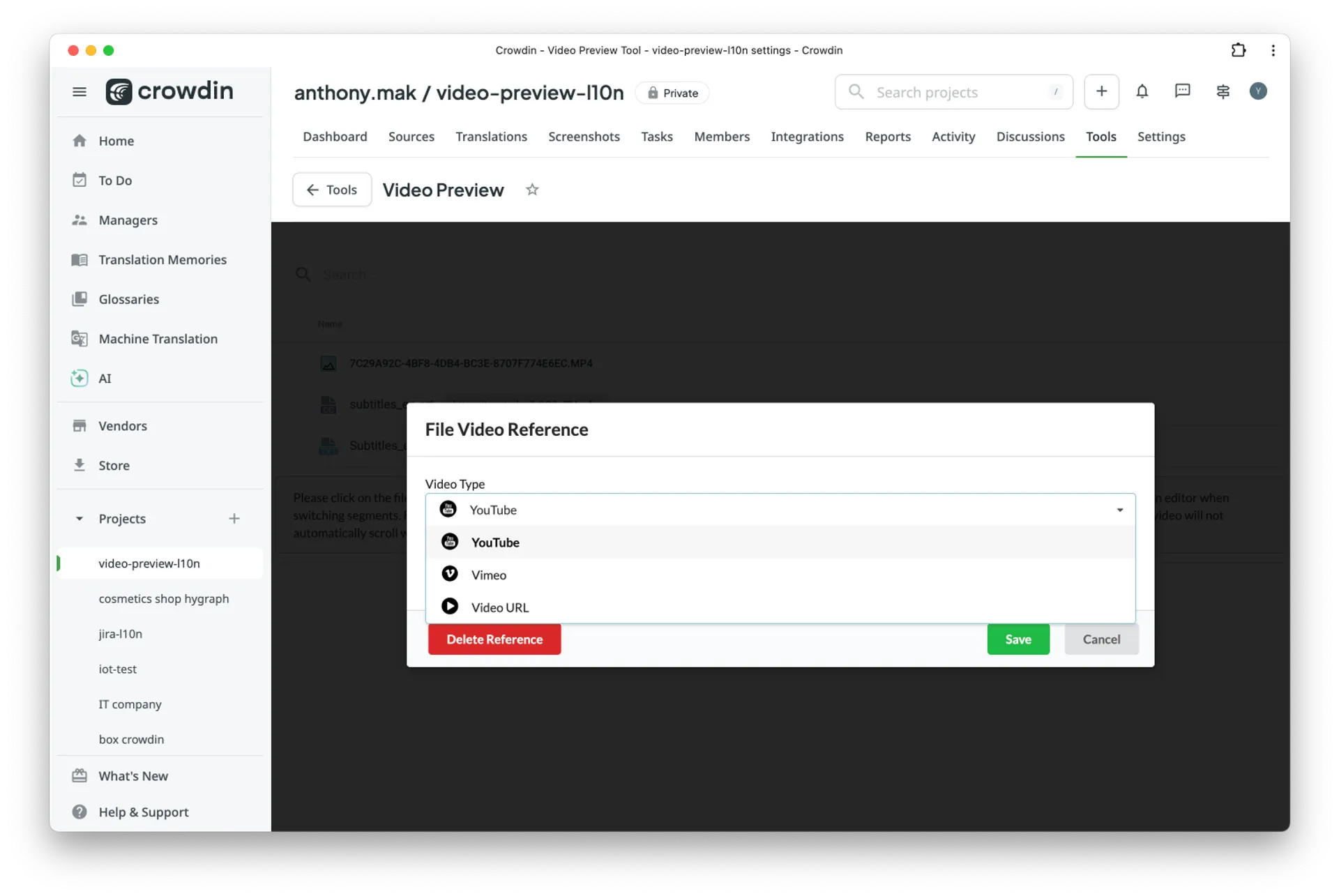Open the IT company project
The height and width of the screenshot is (896, 1339).
click(130, 704)
